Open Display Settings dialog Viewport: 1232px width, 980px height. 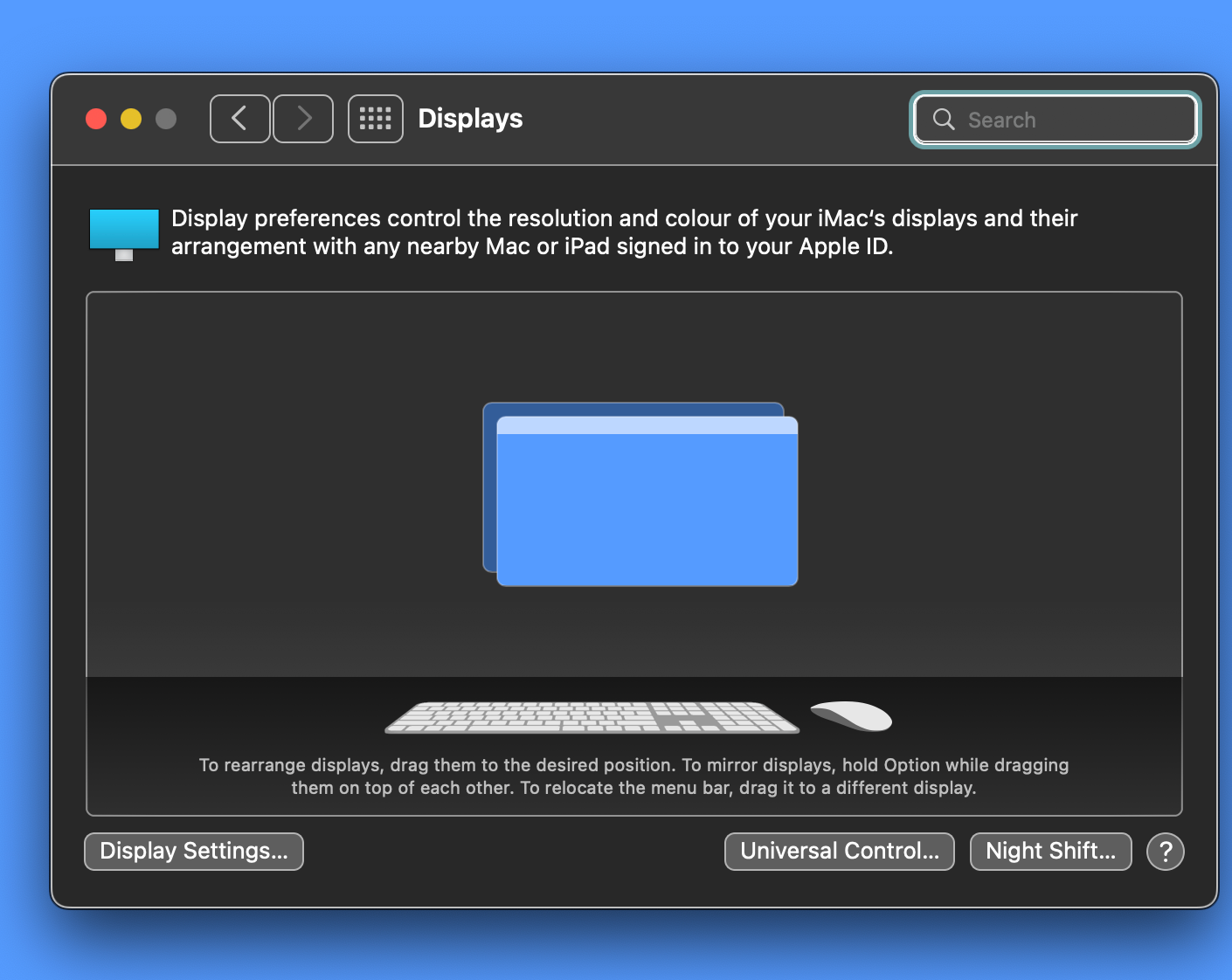click(x=194, y=852)
